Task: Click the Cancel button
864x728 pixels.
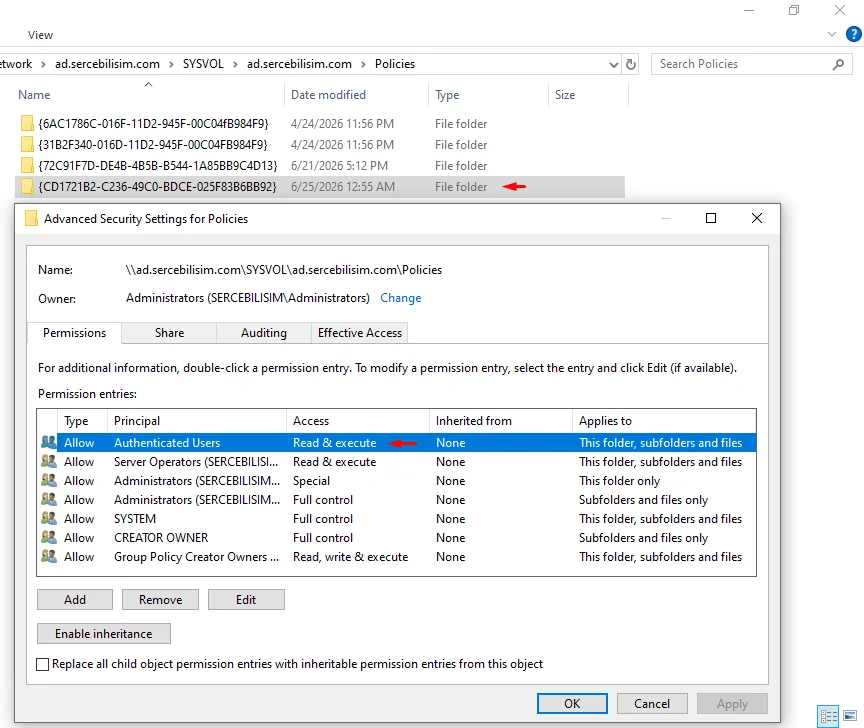Action: tap(652, 704)
